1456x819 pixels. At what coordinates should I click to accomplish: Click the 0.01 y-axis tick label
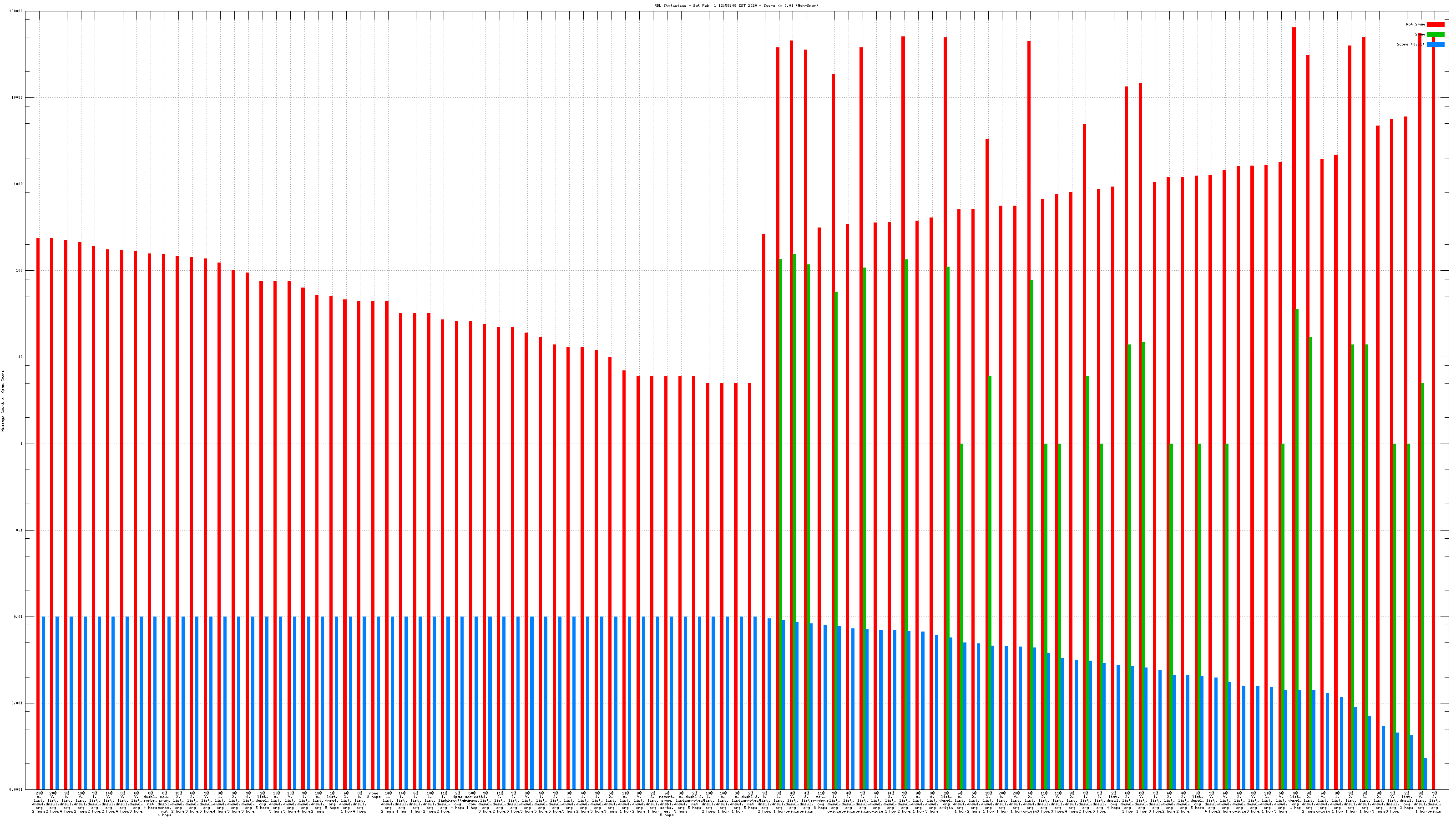(x=19, y=617)
